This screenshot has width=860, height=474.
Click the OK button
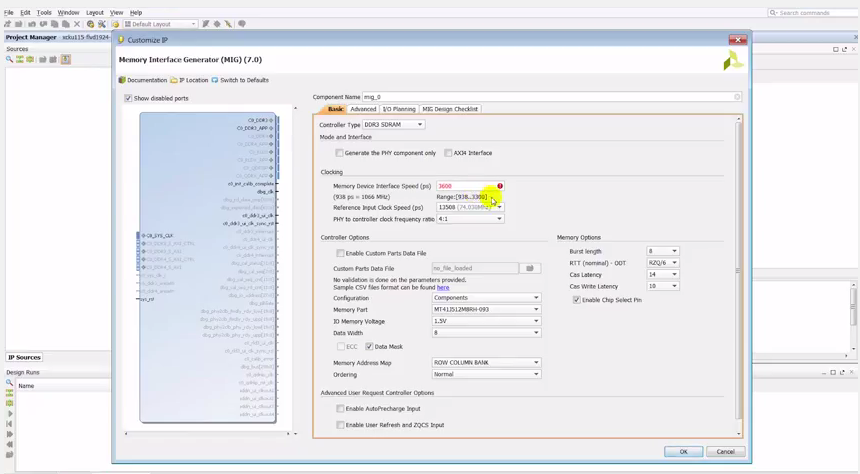(x=683, y=452)
